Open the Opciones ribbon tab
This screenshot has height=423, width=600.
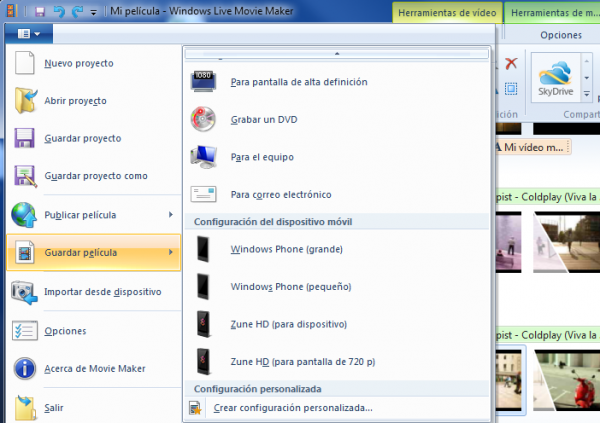[x=561, y=35]
